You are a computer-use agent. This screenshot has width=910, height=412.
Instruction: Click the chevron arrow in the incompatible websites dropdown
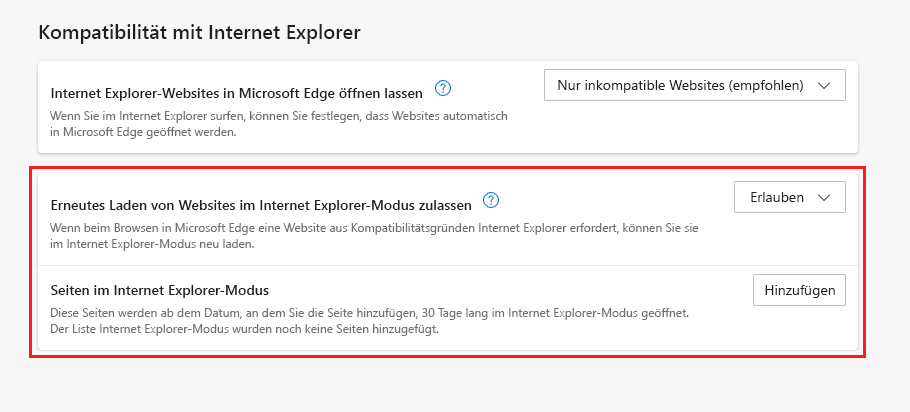click(x=824, y=85)
